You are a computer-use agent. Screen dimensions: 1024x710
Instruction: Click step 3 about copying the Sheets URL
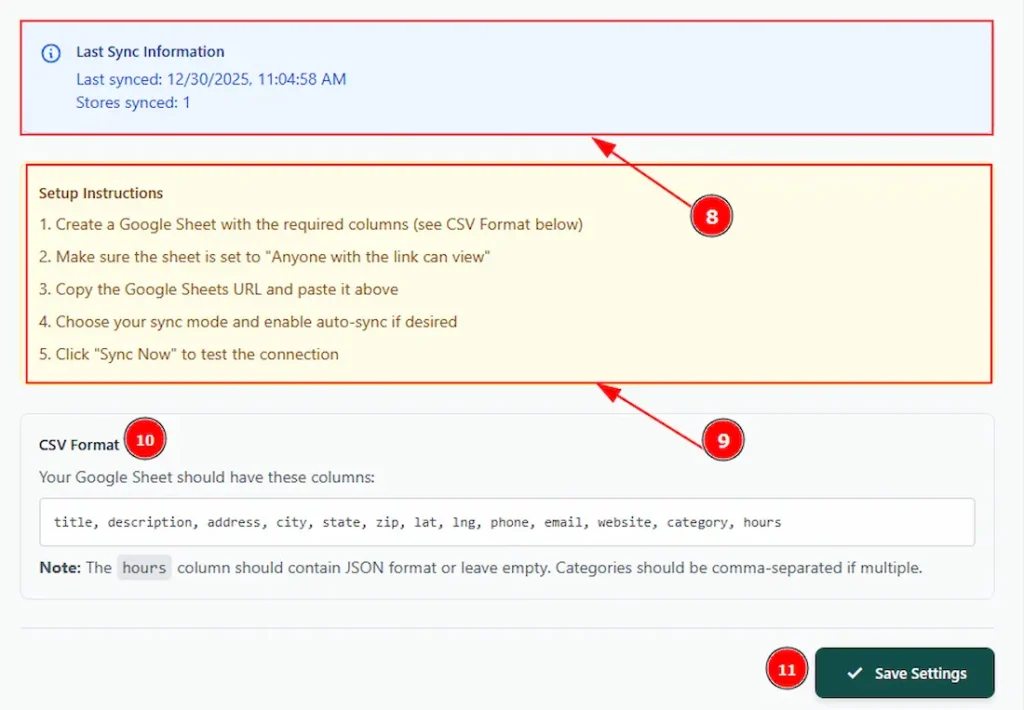tap(218, 289)
